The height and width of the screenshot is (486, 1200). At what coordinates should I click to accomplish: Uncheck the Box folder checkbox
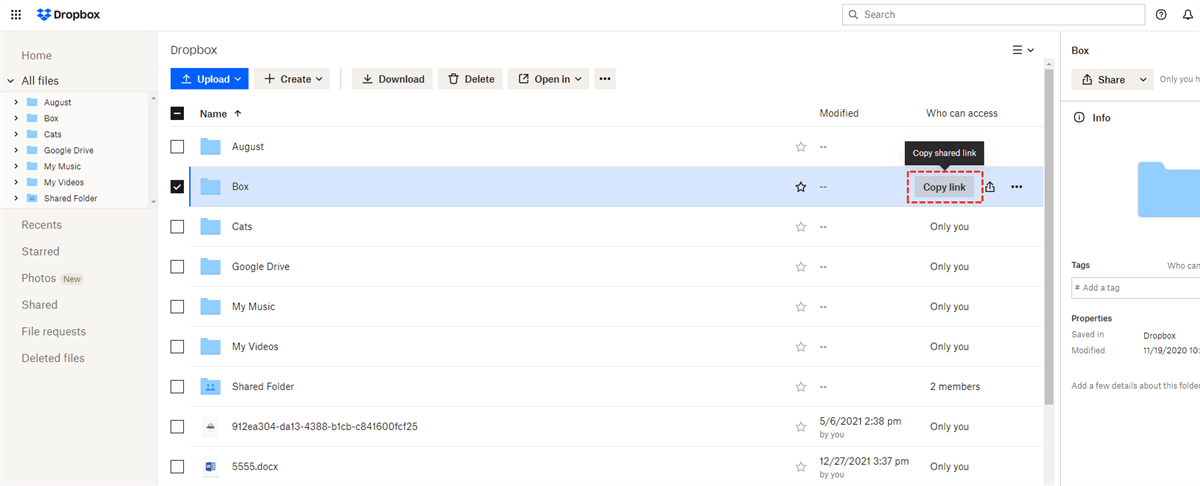pyautogui.click(x=177, y=187)
